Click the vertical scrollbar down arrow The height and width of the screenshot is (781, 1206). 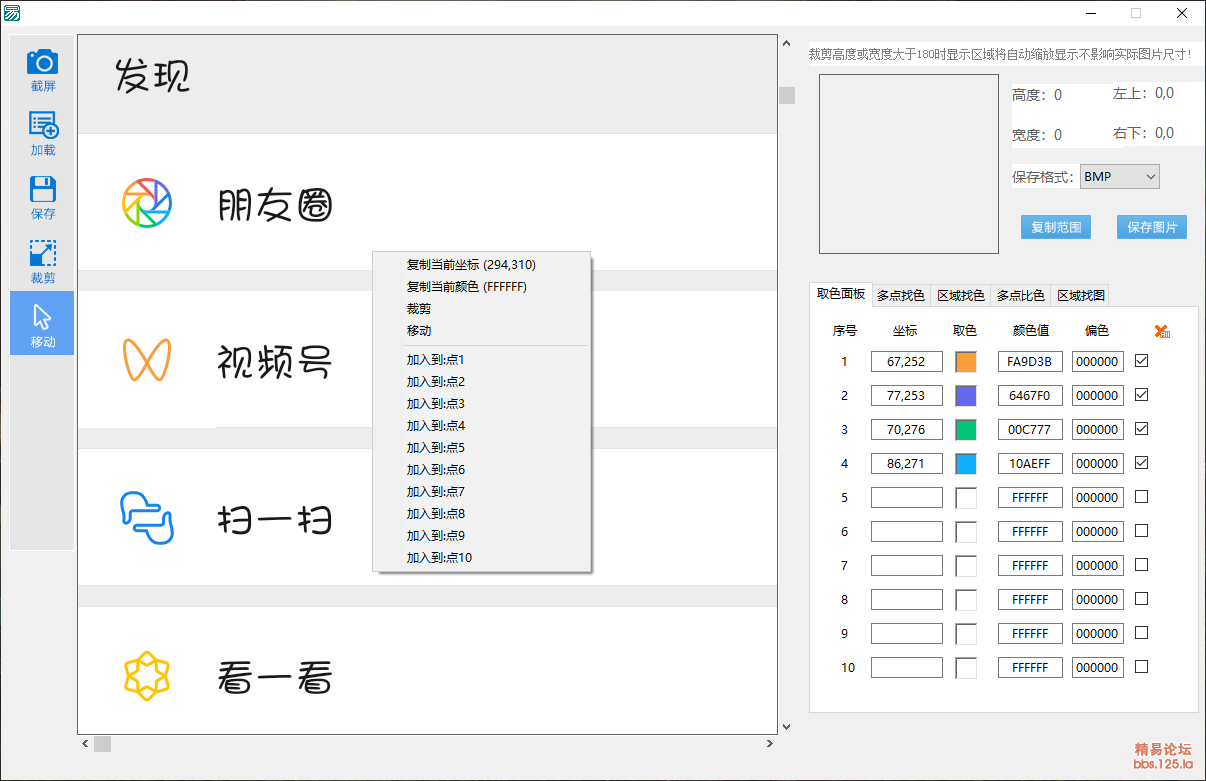pyautogui.click(x=786, y=727)
